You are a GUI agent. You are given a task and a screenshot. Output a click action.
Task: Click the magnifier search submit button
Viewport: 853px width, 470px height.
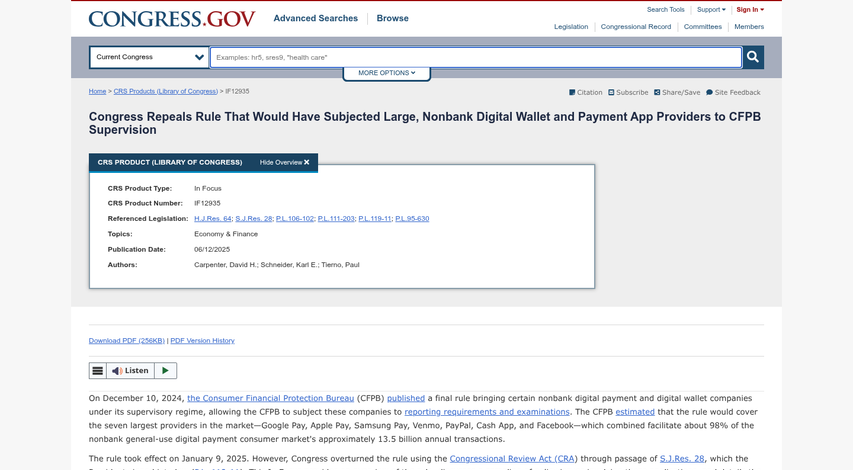coord(753,57)
